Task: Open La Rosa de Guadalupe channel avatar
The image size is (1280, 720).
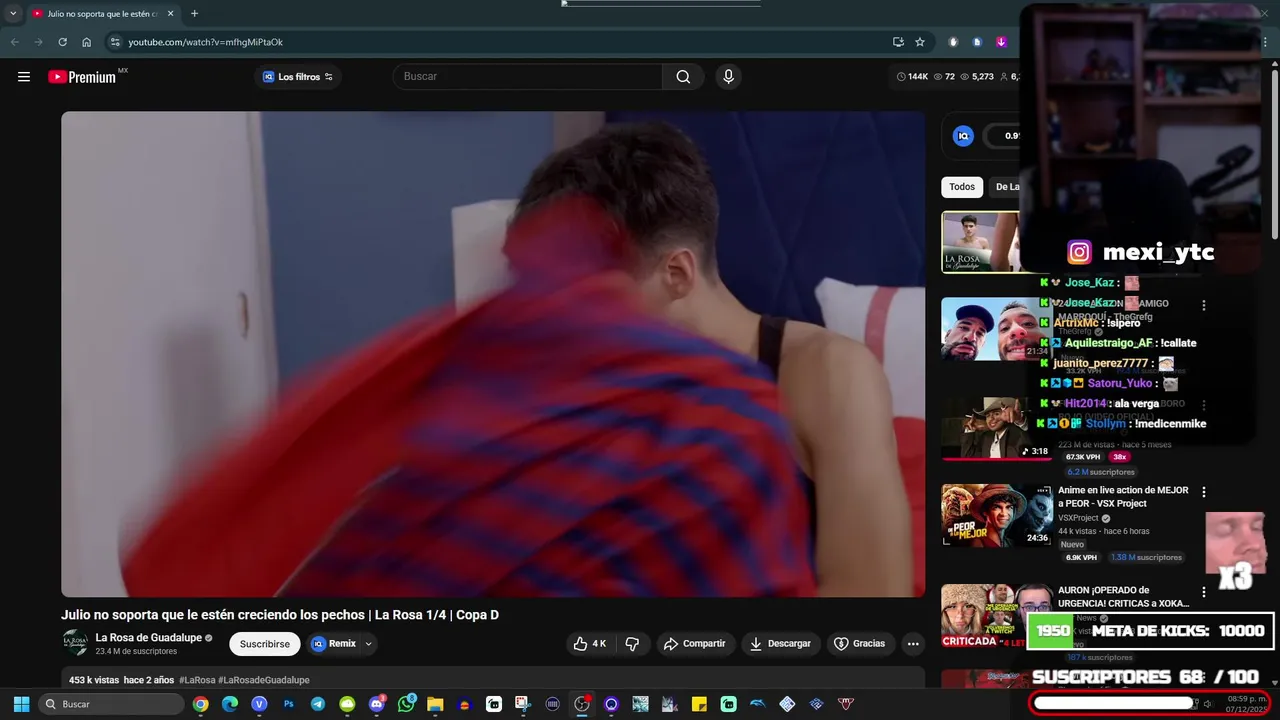Action: (x=75, y=643)
